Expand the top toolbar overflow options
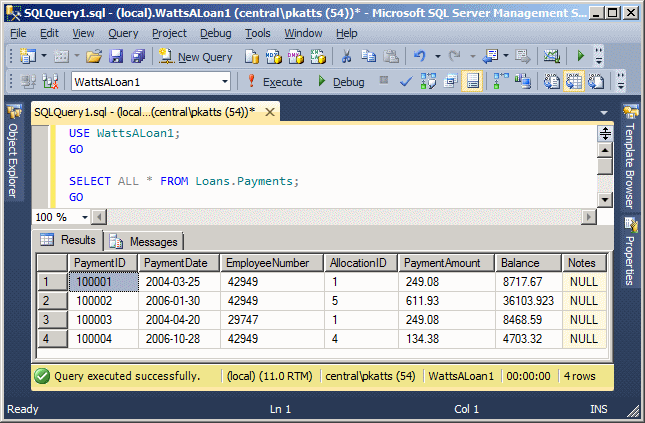This screenshot has width=645, height=423. coord(599,56)
